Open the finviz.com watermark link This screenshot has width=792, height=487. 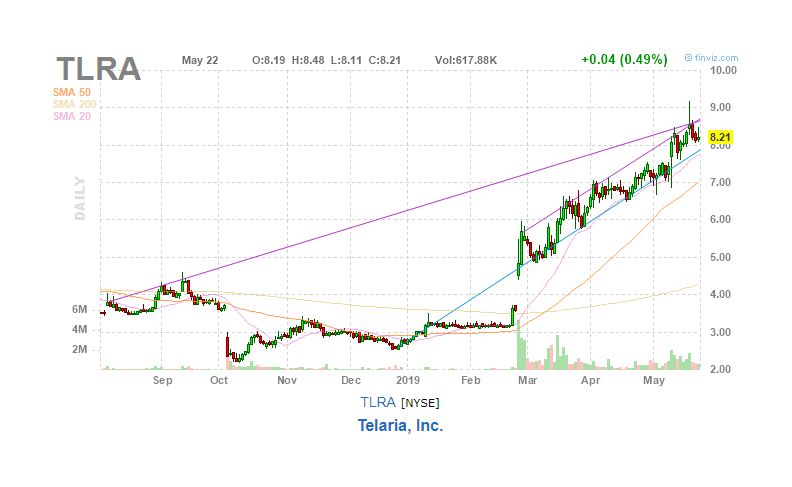tap(711, 58)
